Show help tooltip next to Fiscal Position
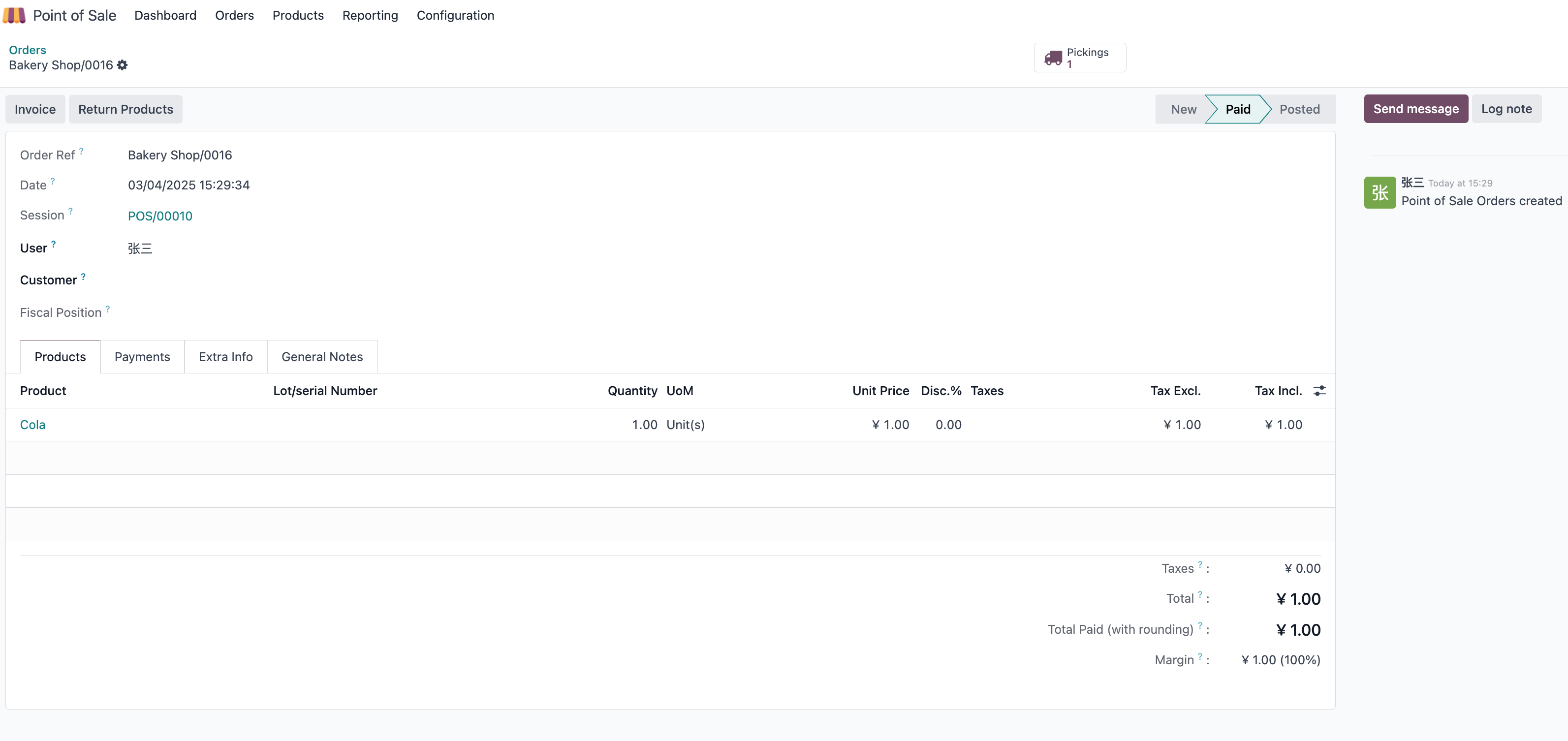This screenshot has width=1568, height=741. click(108, 309)
